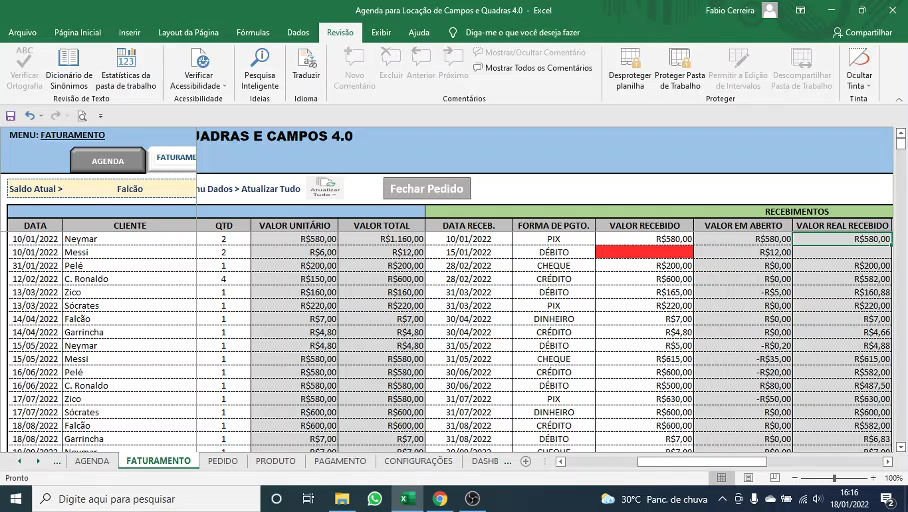Viewport: 908px width, 512px height.
Task: Show more sheet tabs ellipsis left
Action: (x=57, y=461)
